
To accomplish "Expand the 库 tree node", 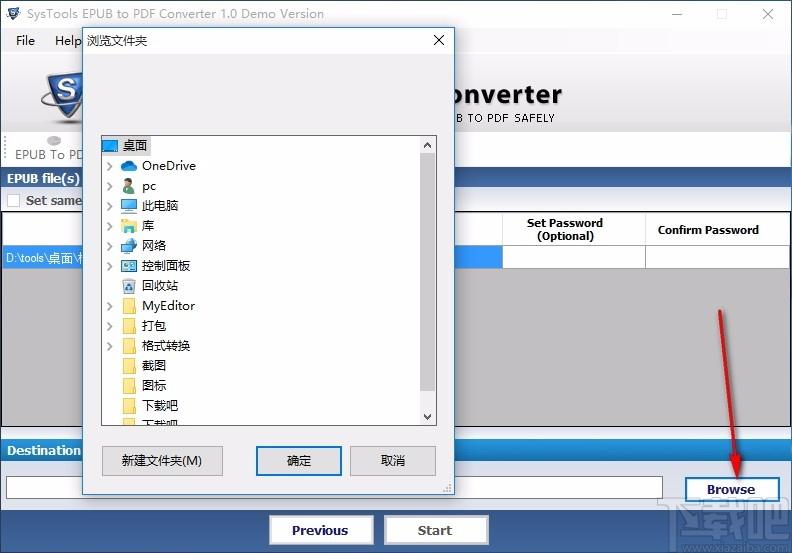I will click(110, 226).
